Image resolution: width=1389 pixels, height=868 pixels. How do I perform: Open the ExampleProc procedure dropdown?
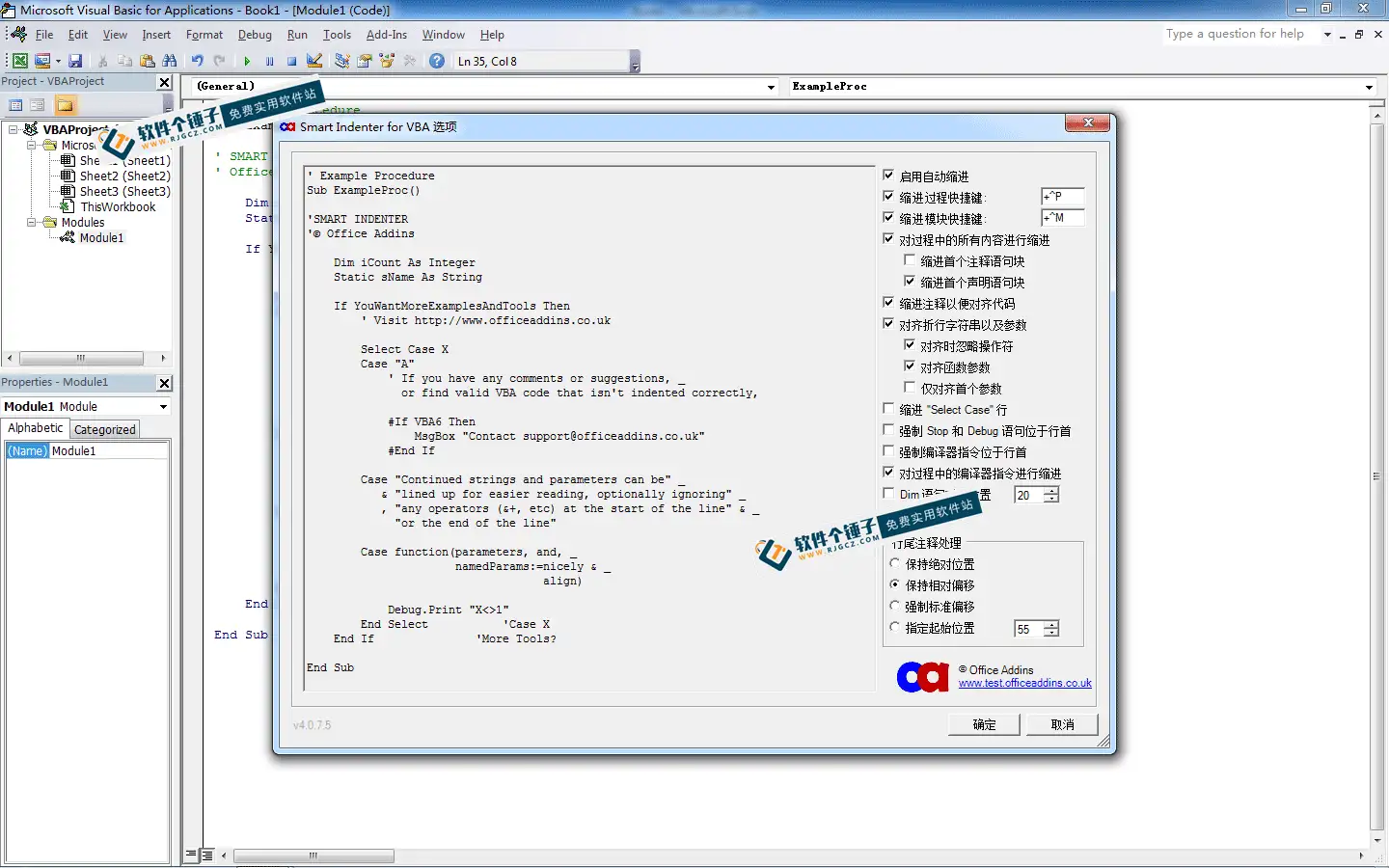[1369, 87]
